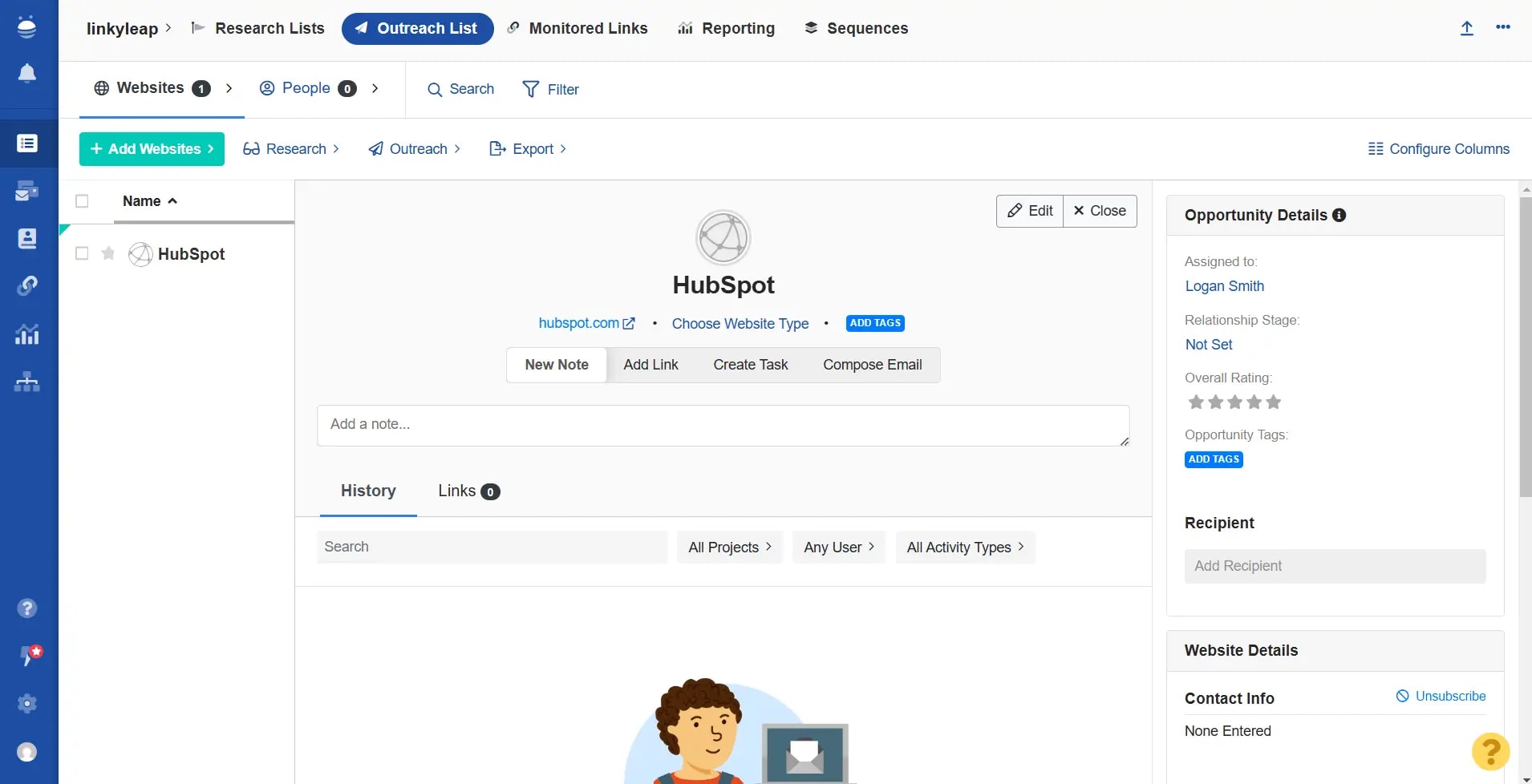The image size is (1532, 784).
Task: Click the HubSpot globe icon in list row
Action: [x=140, y=254]
